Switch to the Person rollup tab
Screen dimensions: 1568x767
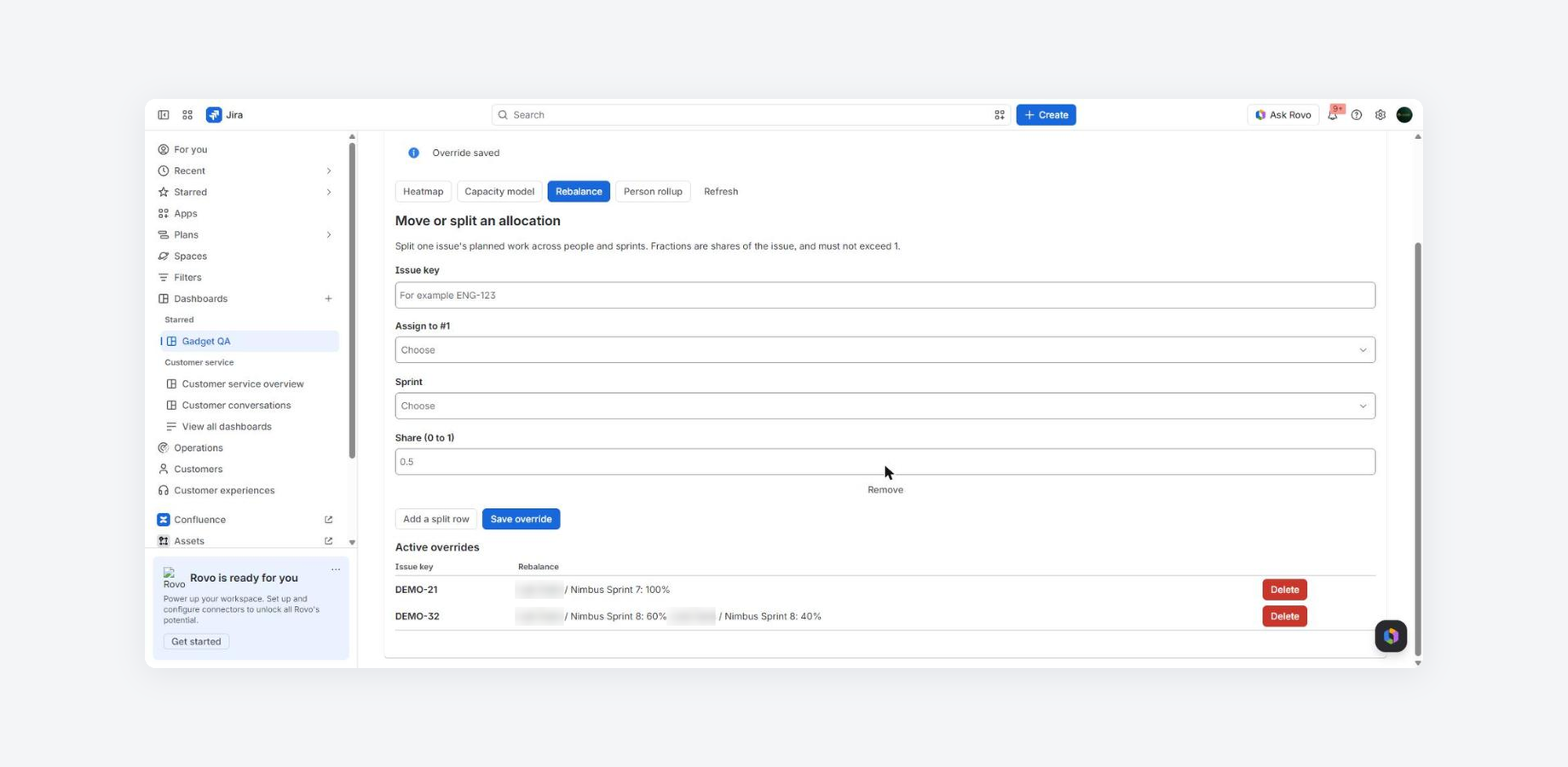pyautogui.click(x=653, y=192)
